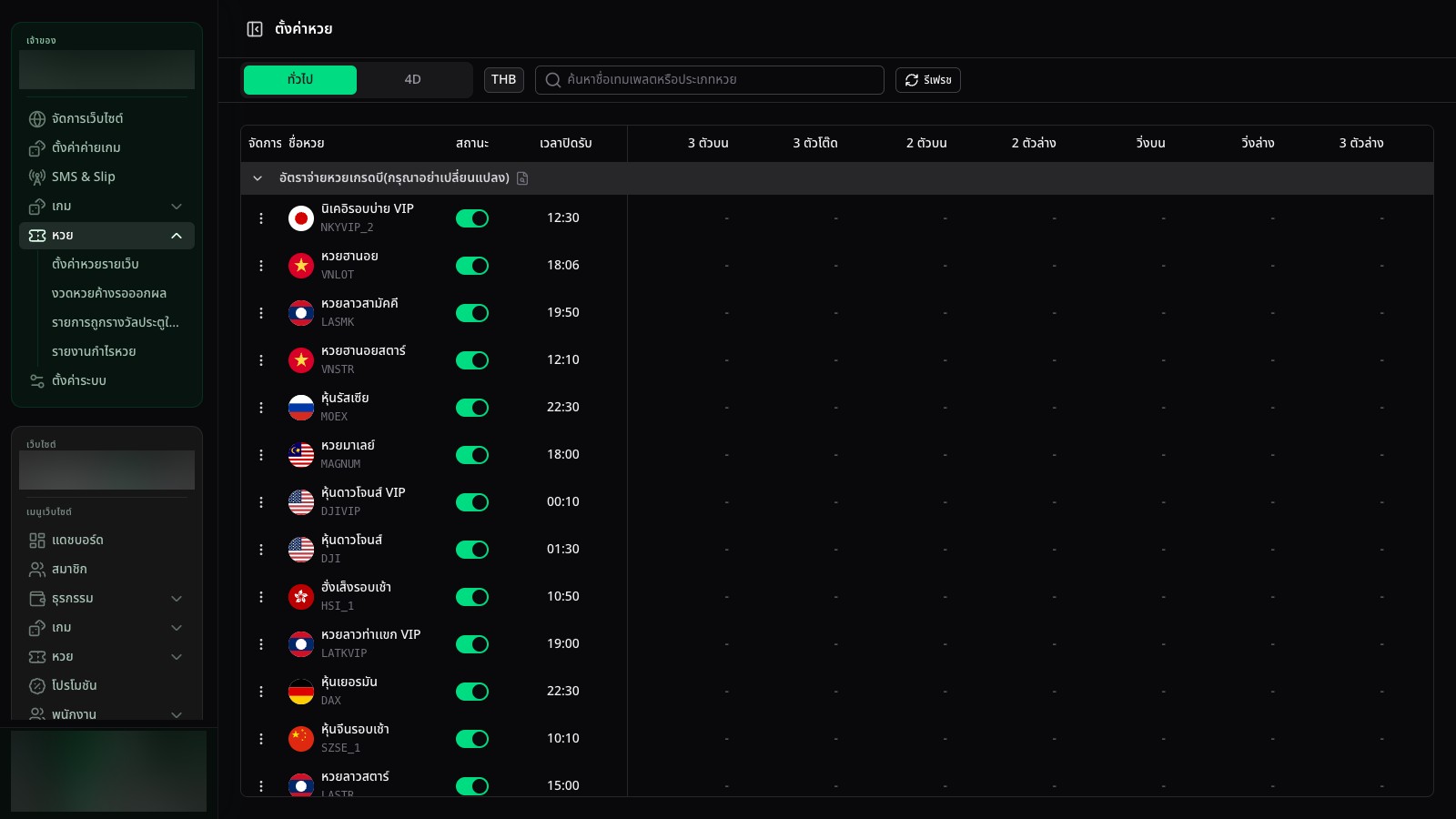Open the THB currency selector
1456x819 pixels.
point(504,80)
